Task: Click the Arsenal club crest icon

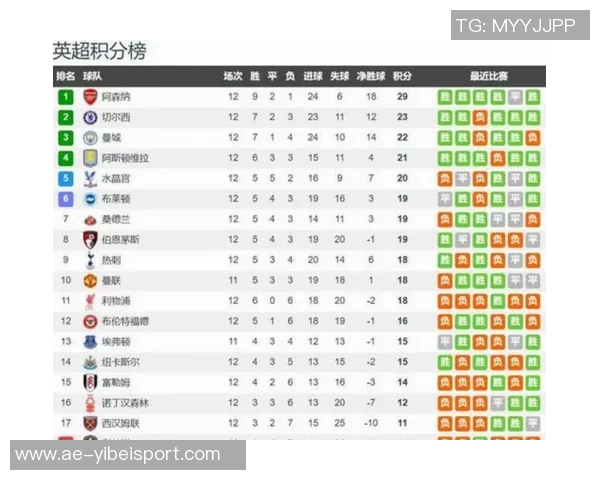Action: [90, 97]
